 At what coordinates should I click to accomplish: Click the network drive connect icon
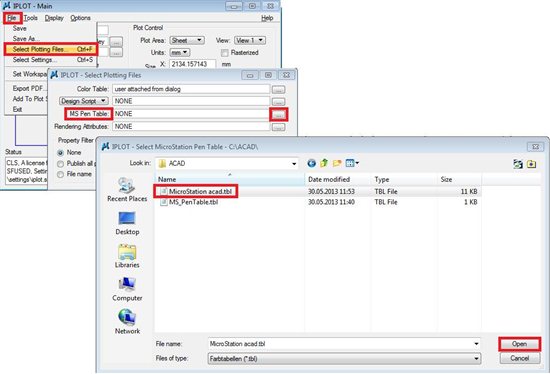pyautogui.click(x=518, y=164)
